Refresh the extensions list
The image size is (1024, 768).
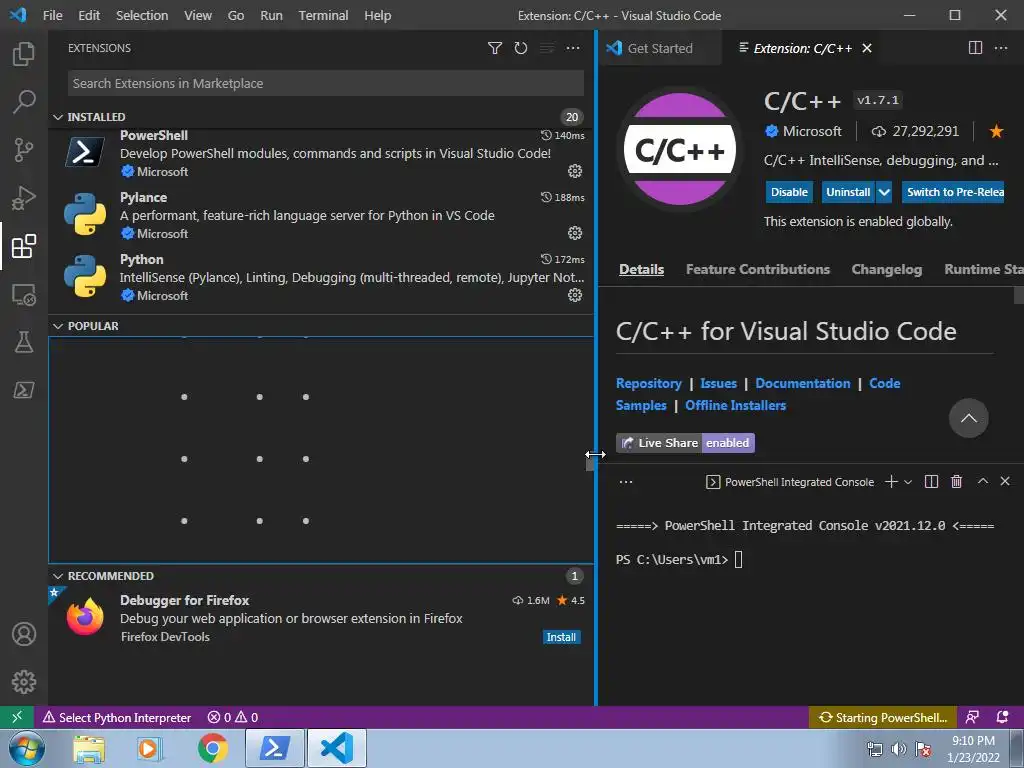point(520,48)
